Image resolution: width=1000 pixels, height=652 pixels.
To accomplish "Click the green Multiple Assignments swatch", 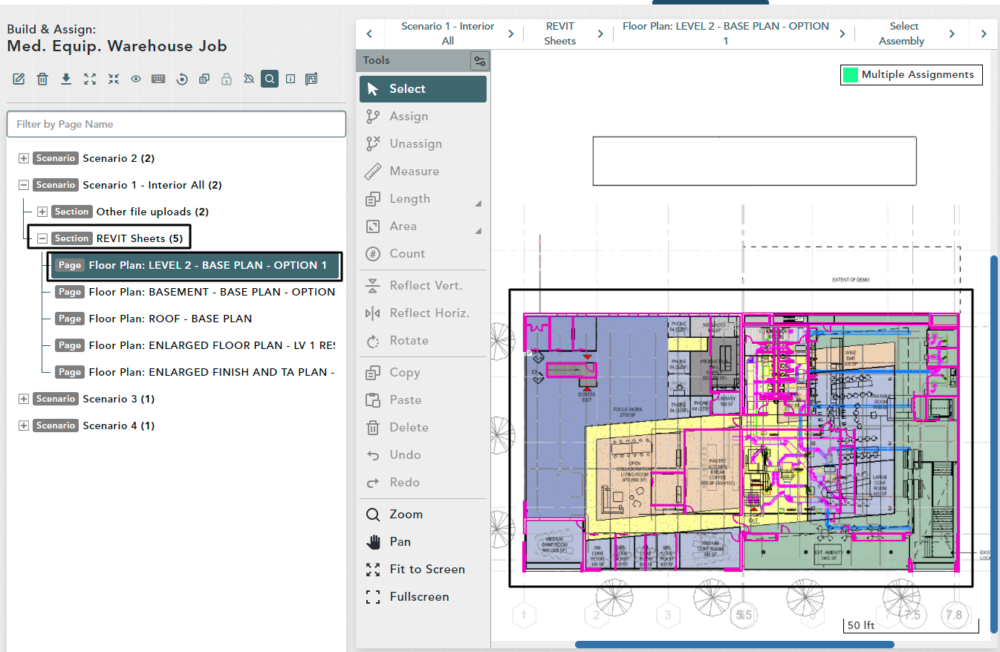I will 850,75.
